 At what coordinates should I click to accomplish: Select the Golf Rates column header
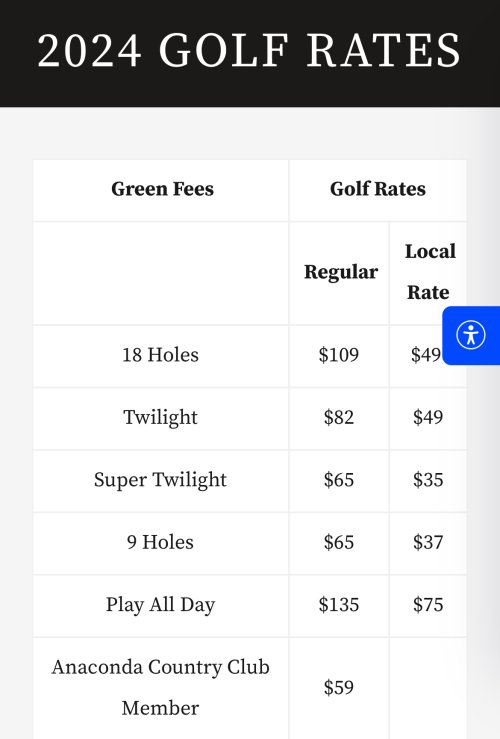pyautogui.click(x=377, y=189)
